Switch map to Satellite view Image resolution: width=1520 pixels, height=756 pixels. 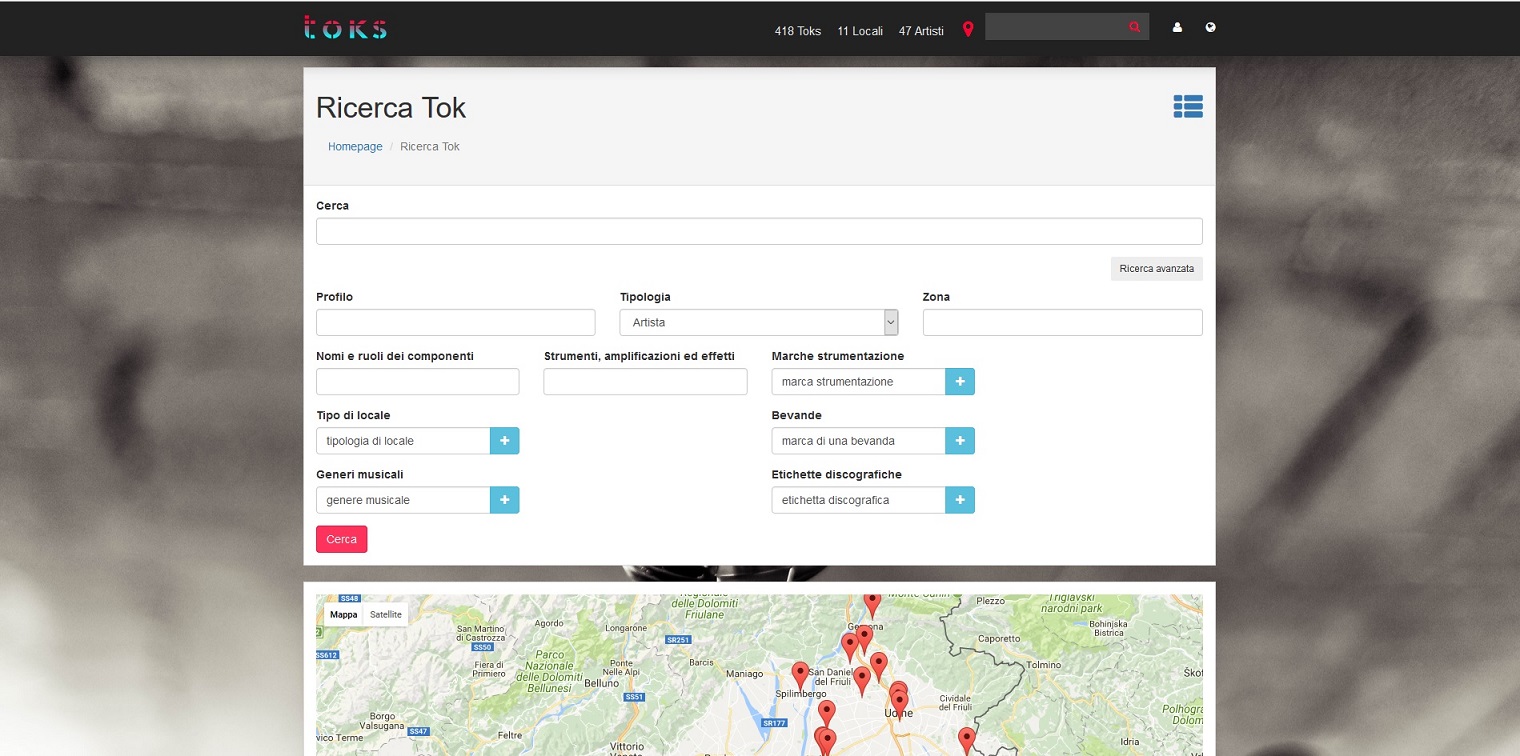[x=386, y=614]
